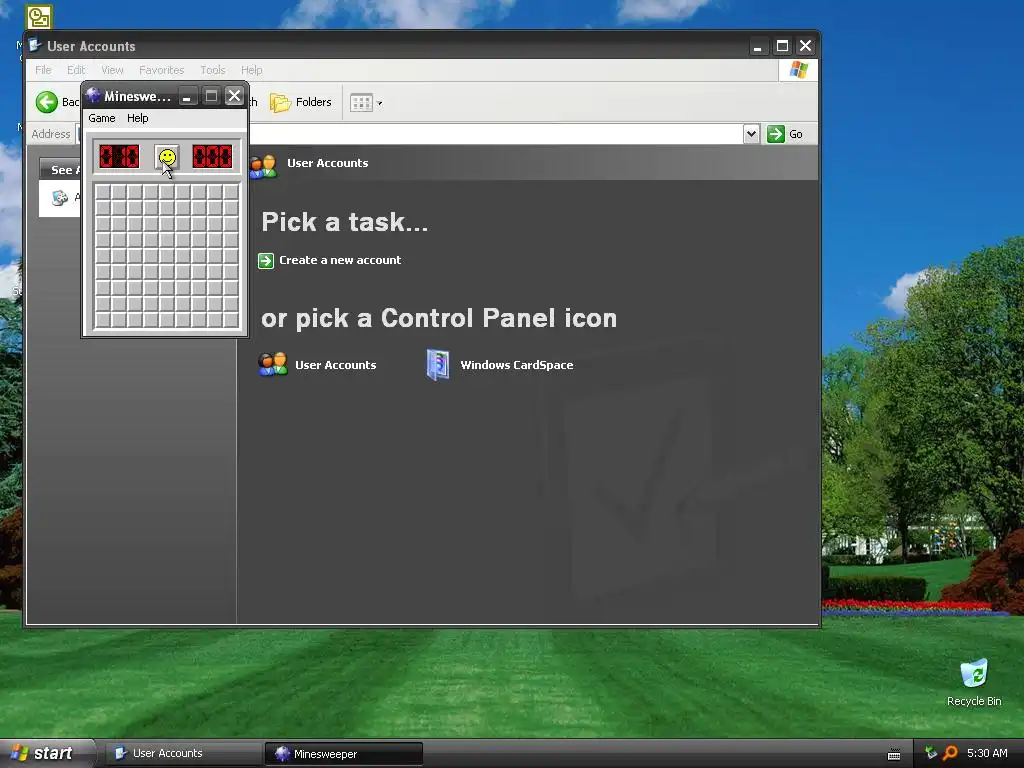The height and width of the screenshot is (768, 1024).
Task: Click the 5:30 AM system clock
Action: [987, 753]
